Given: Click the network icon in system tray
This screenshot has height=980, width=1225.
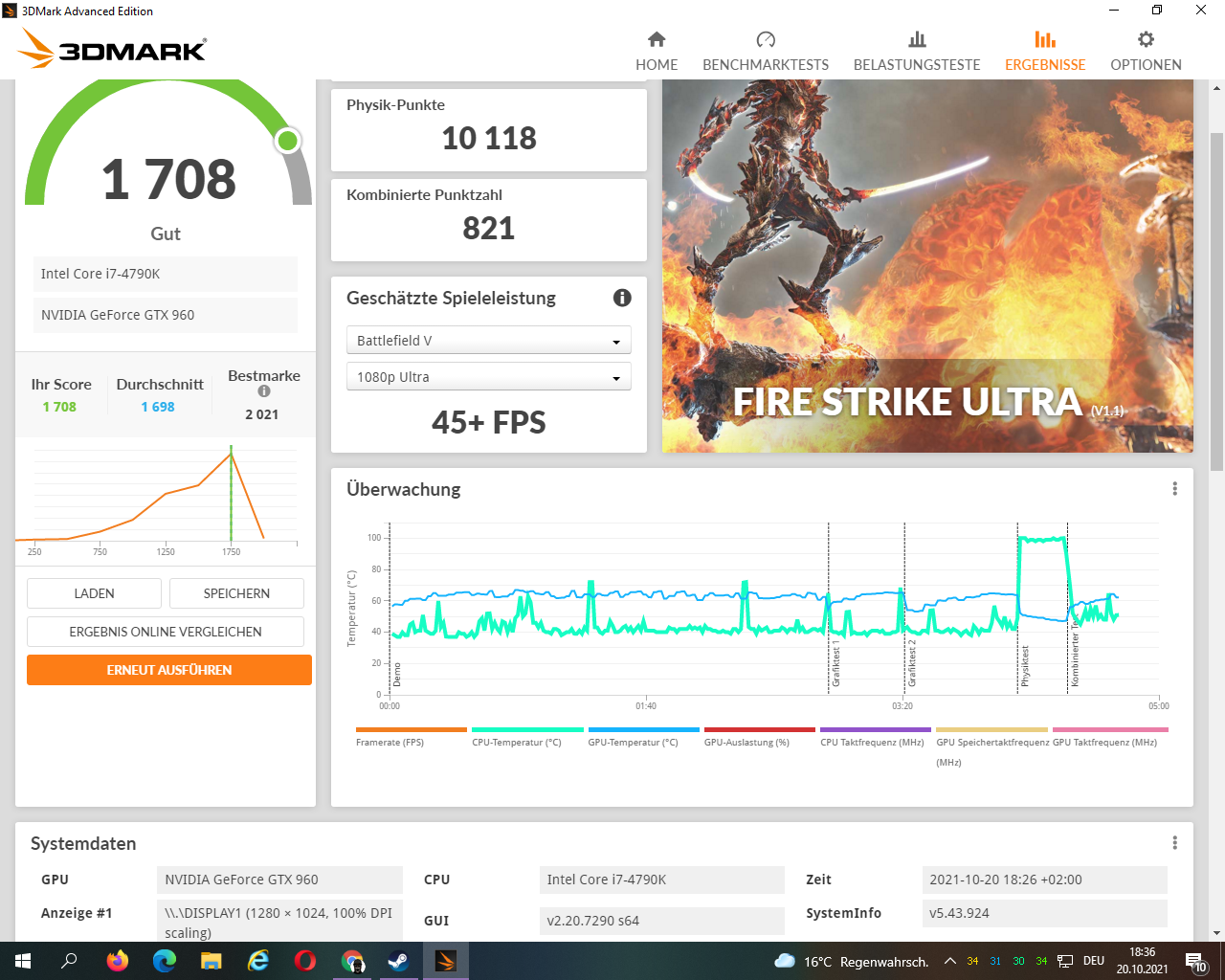Looking at the screenshot, I should (x=1065, y=961).
